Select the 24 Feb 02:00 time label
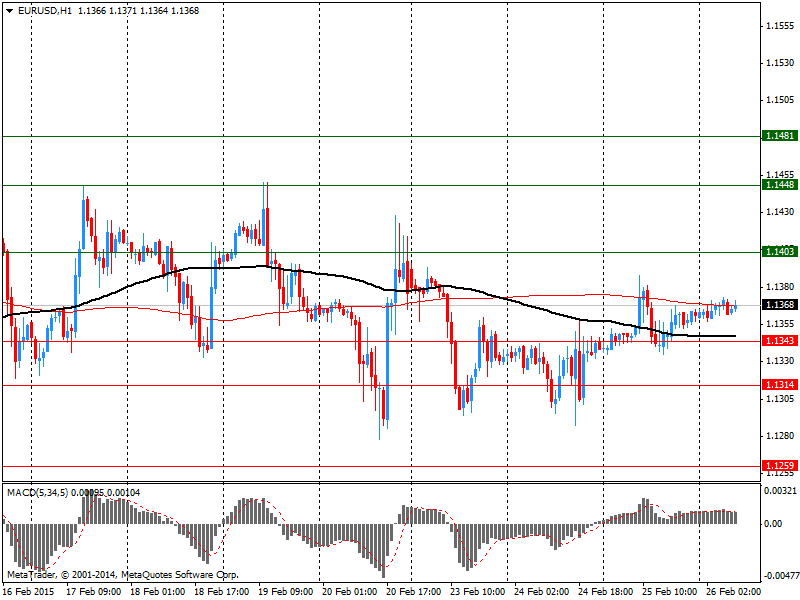This screenshot has width=800, height=600. click(x=541, y=592)
